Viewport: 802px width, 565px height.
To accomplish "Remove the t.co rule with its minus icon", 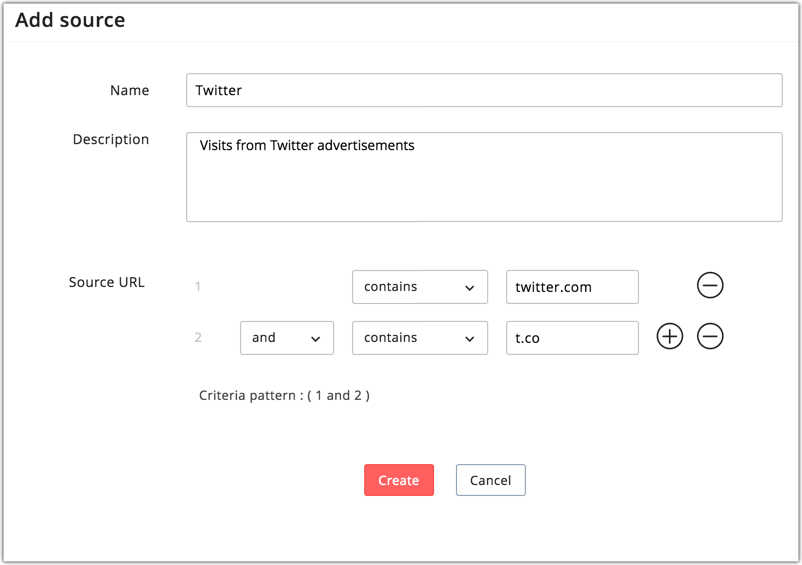I will tap(710, 337).
